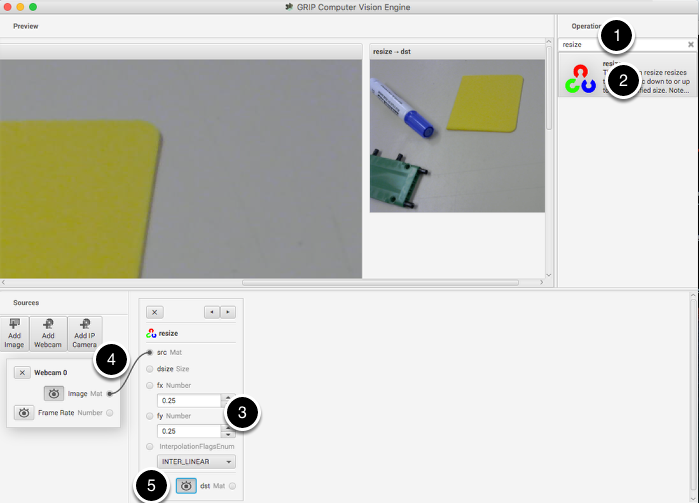Toggle preview of Webcam 0 Image
699x503 pixels.
[55, 393]
